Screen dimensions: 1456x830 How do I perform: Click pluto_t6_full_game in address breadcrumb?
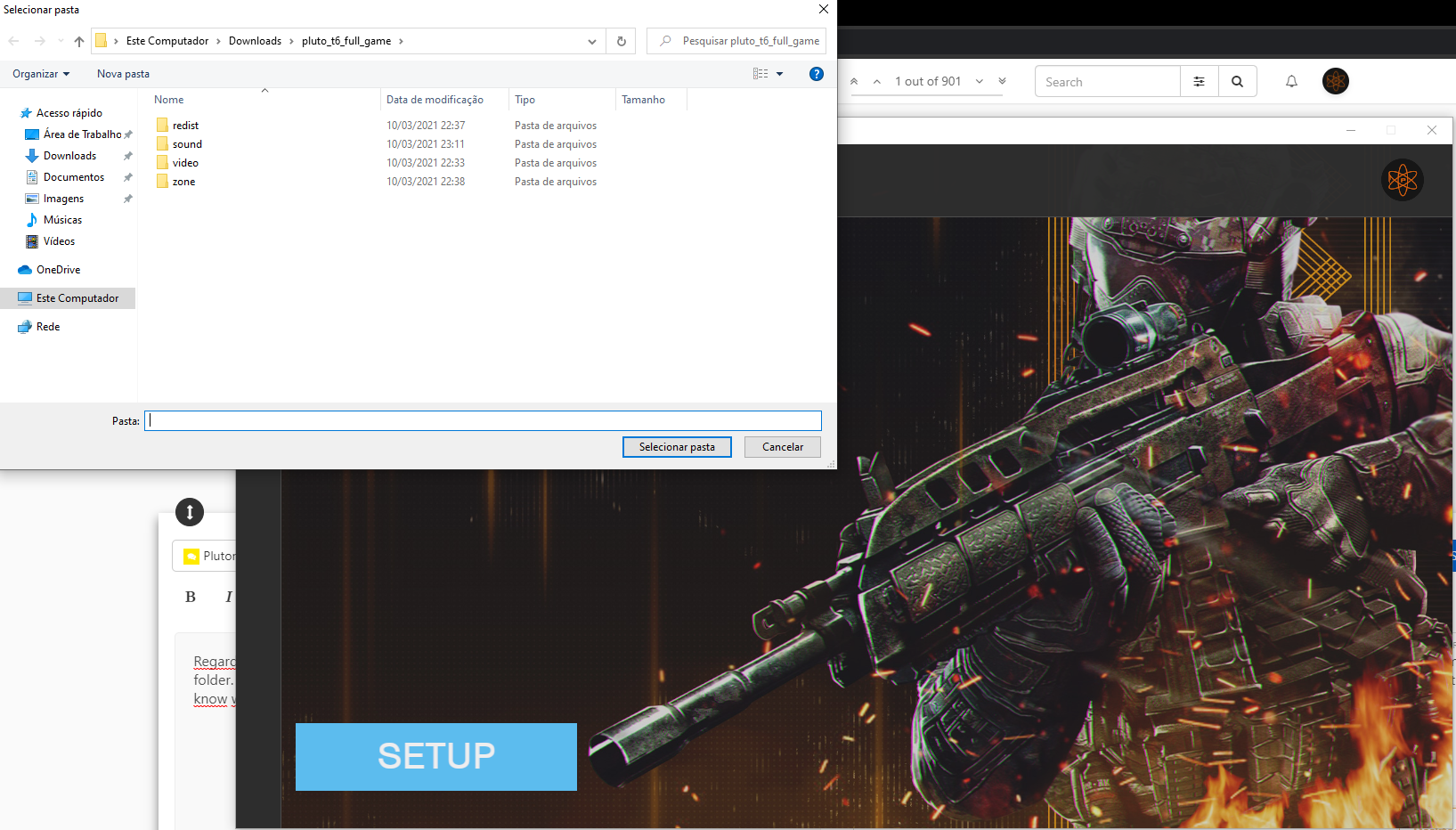[346, 41]
